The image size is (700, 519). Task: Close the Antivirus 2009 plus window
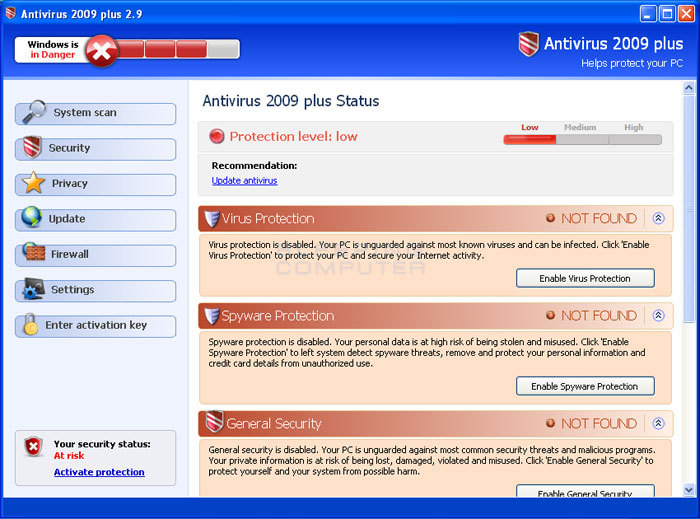tap(686, 13)
